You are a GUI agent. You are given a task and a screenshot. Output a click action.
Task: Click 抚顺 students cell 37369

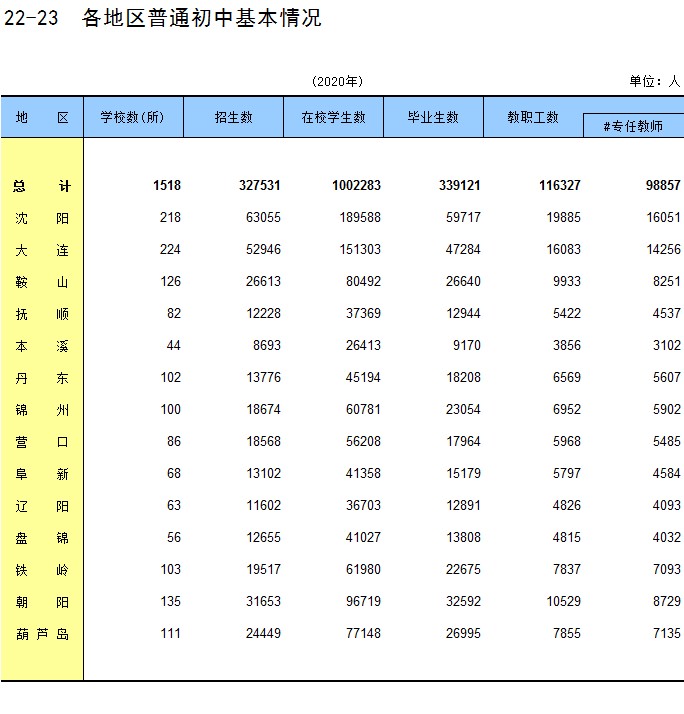coord(363,313)
